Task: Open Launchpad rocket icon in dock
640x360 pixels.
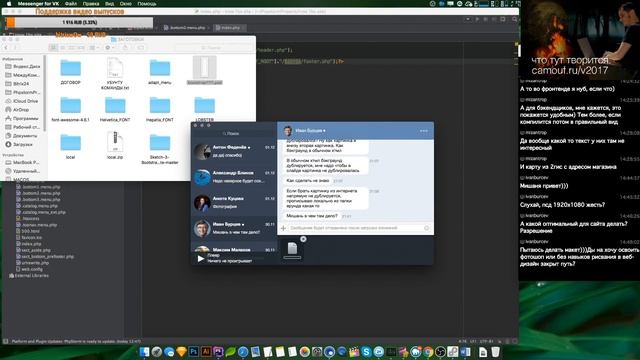Action: [x=157, y=351]
